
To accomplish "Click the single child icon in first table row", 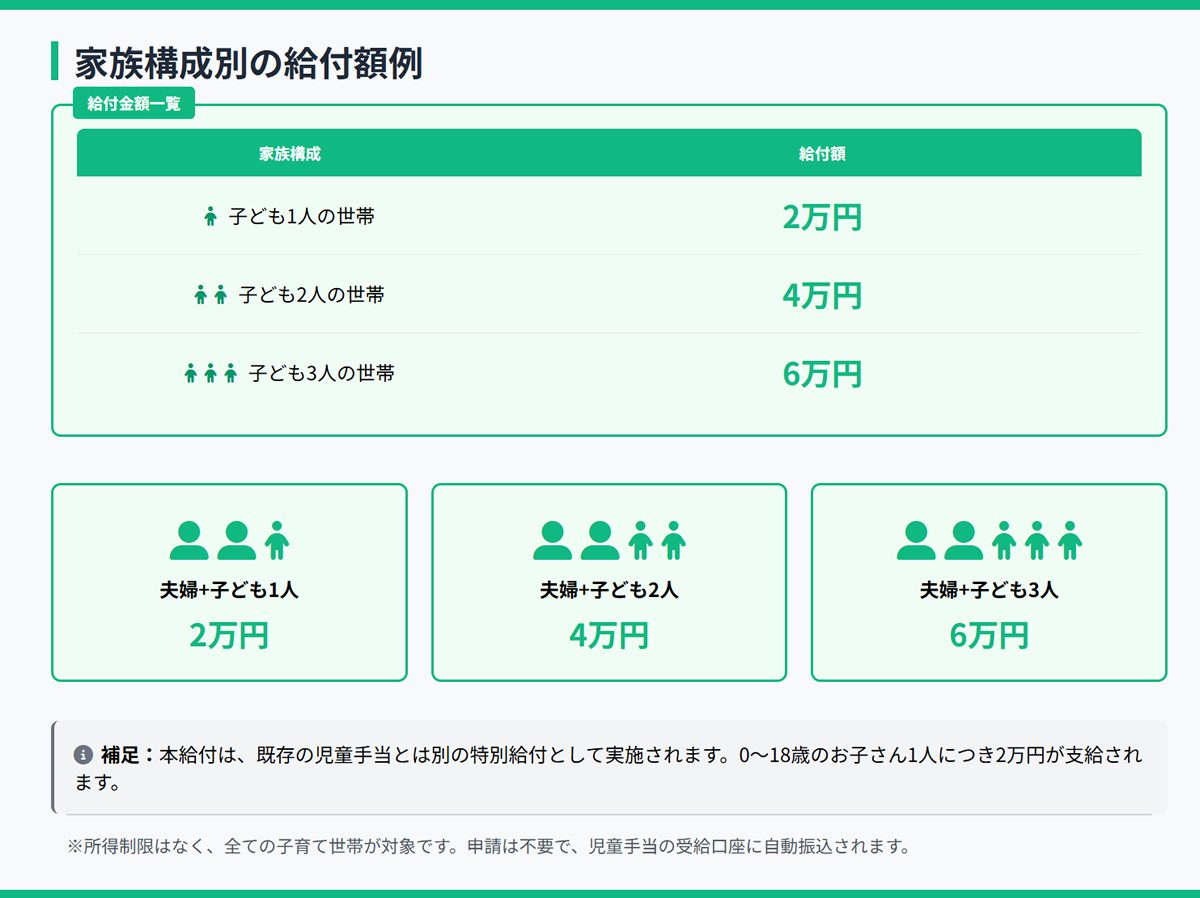I will coord(210,216).
